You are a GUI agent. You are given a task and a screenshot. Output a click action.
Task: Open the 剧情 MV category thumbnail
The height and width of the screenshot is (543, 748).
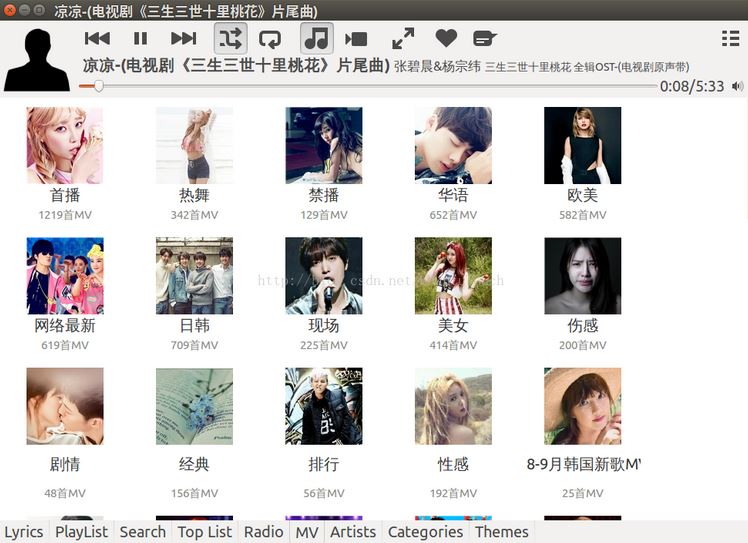(x=65, y=406)
